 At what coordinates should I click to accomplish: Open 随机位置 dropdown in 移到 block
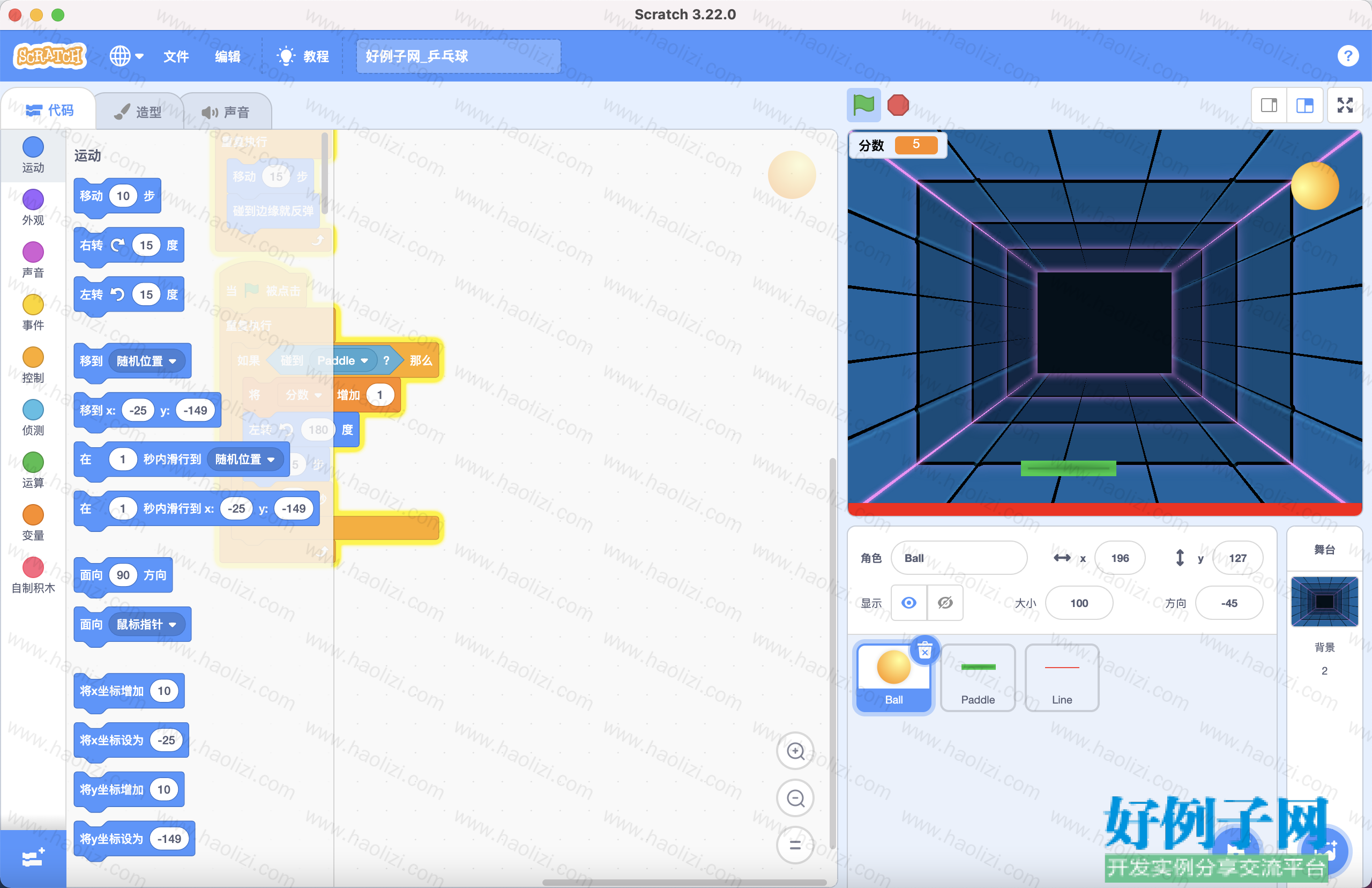(146, 361)
